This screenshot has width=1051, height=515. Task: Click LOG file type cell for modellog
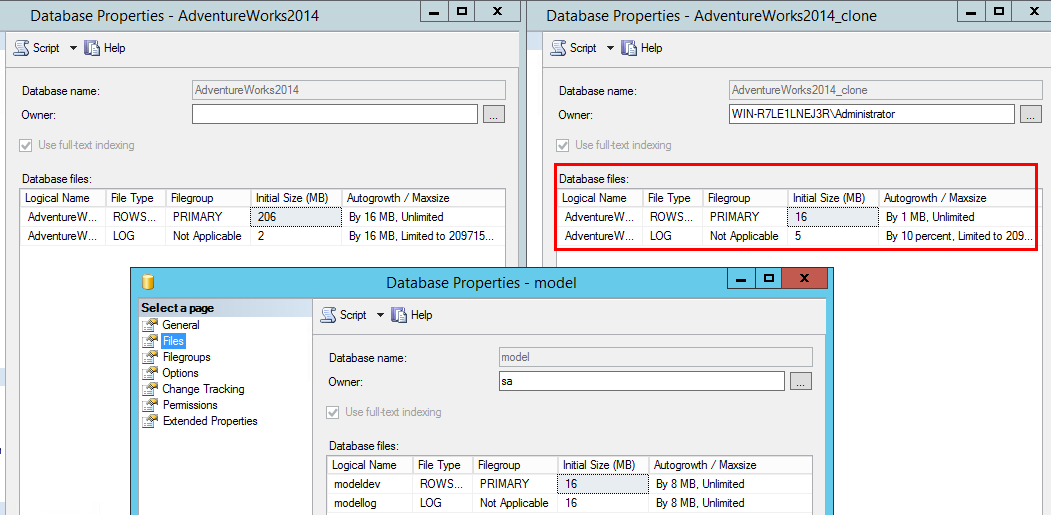pos(443,502)
